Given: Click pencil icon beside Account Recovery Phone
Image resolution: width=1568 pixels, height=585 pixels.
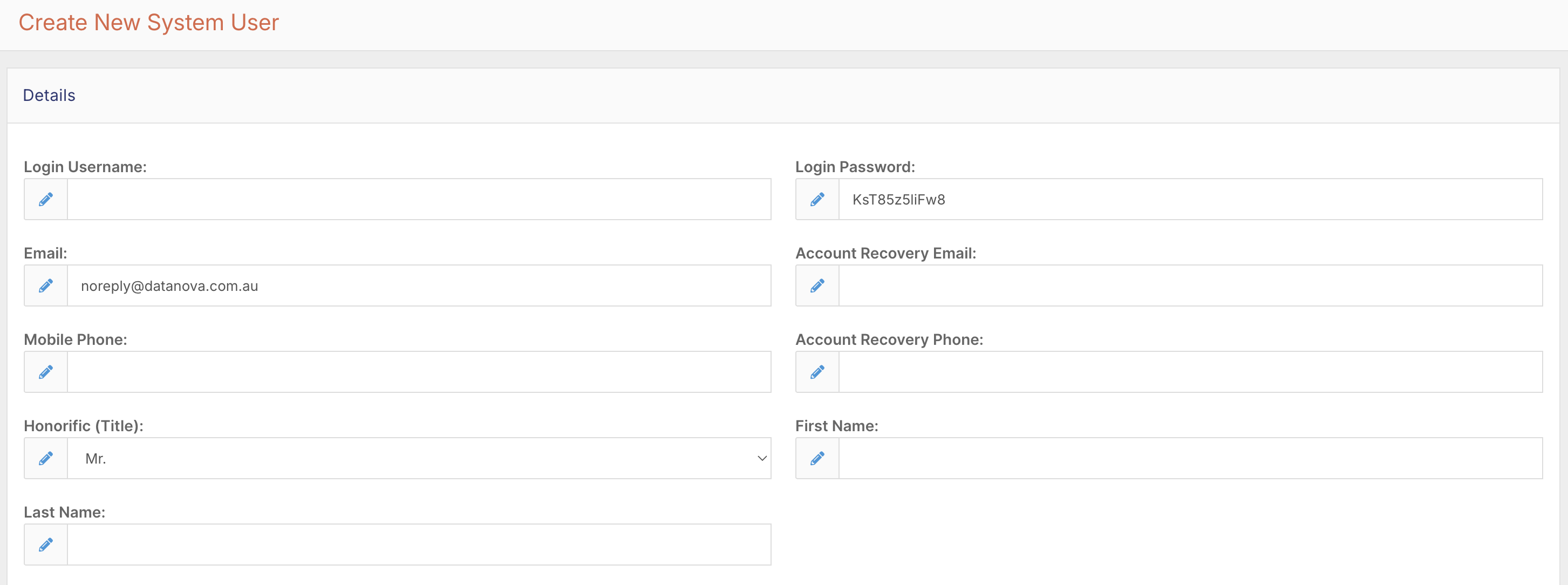Looking at the screenshot, I should click(x=817, y=372).
